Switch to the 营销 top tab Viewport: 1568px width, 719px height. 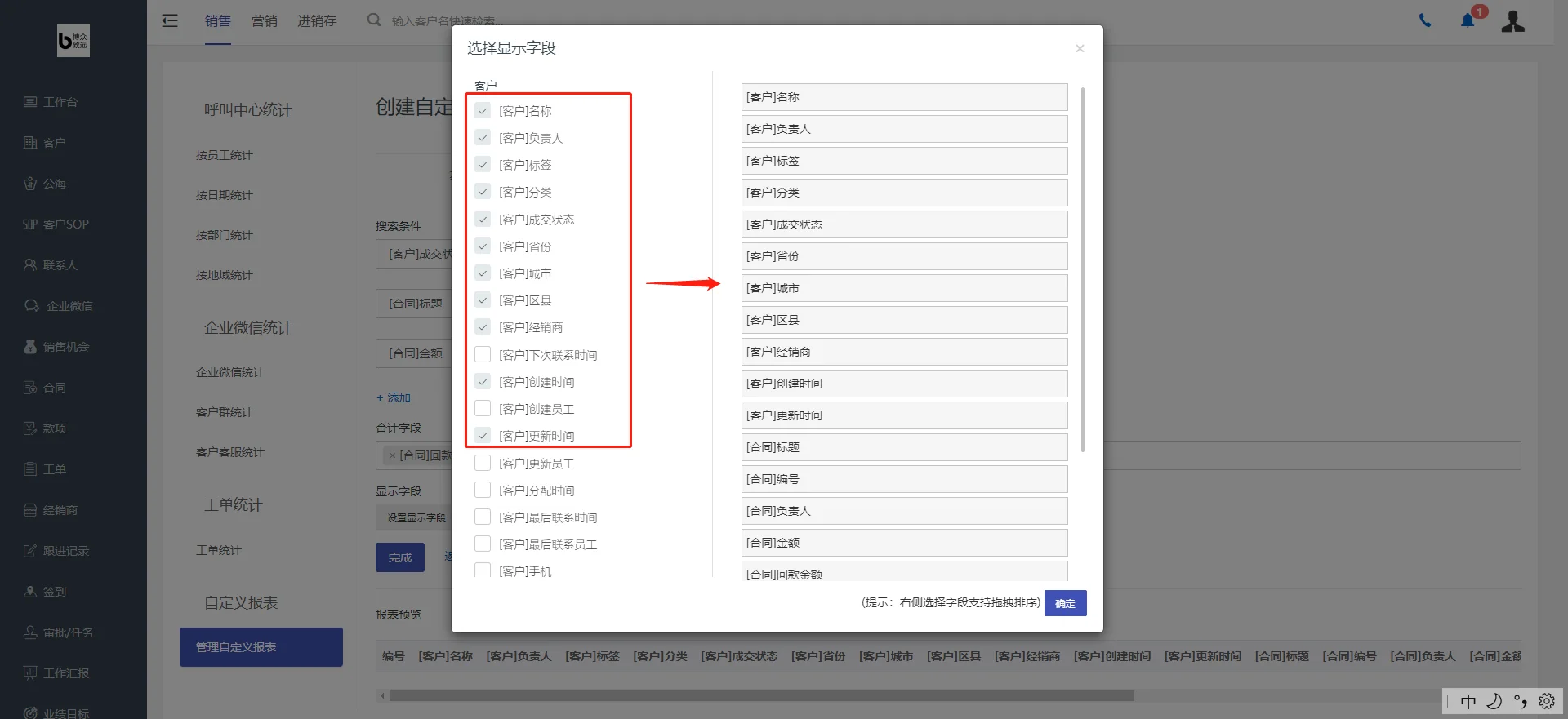pyautogui.click(x=264, y=21)
